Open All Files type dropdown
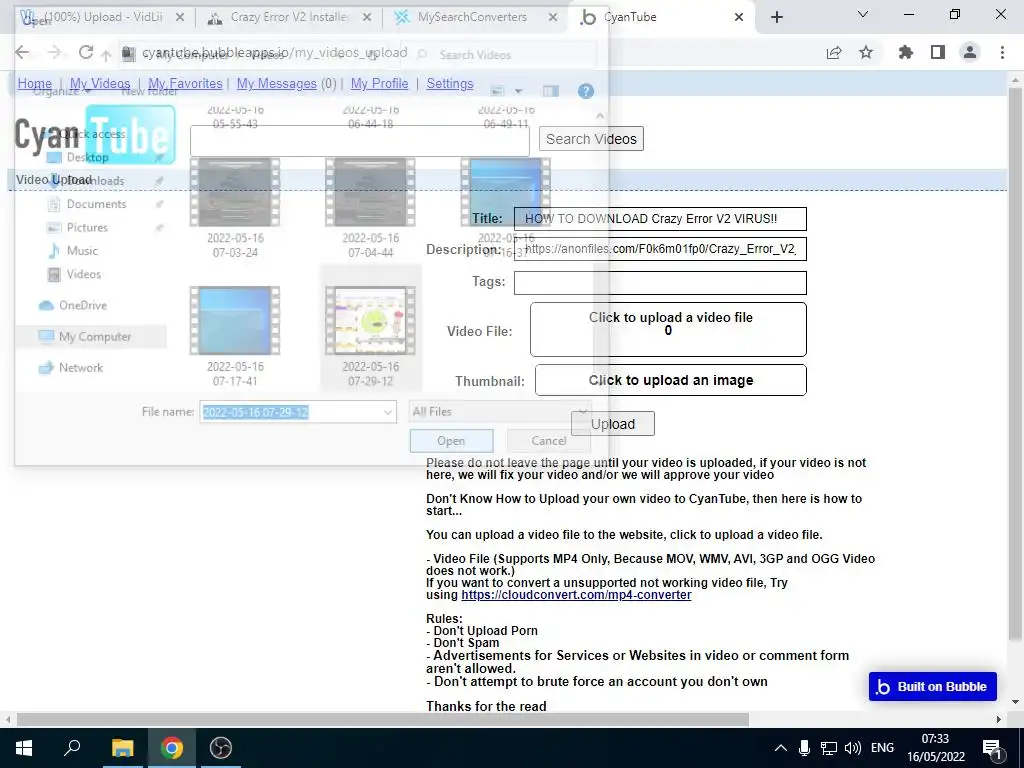Screen dimensions: 1024x768 [x=499, y=411]
